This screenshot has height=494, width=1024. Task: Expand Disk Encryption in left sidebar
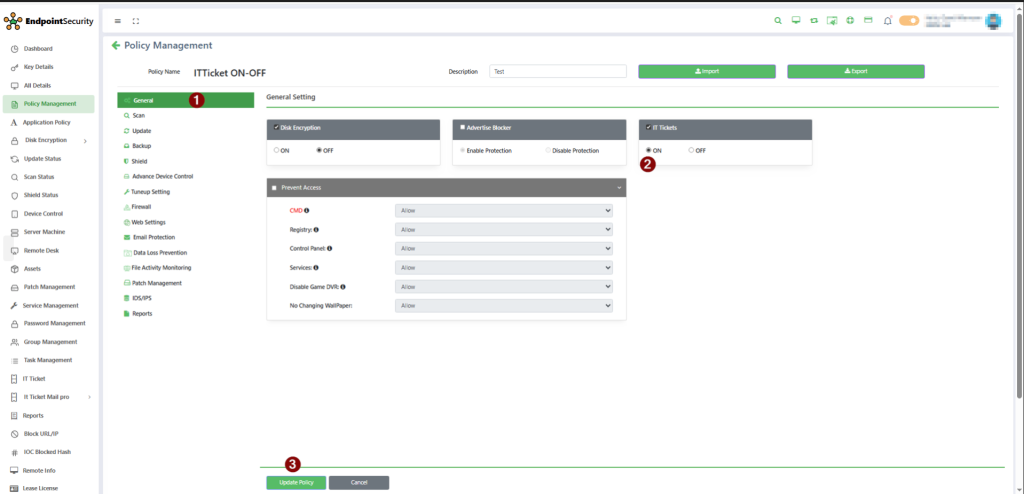click(x=85, y=140)
